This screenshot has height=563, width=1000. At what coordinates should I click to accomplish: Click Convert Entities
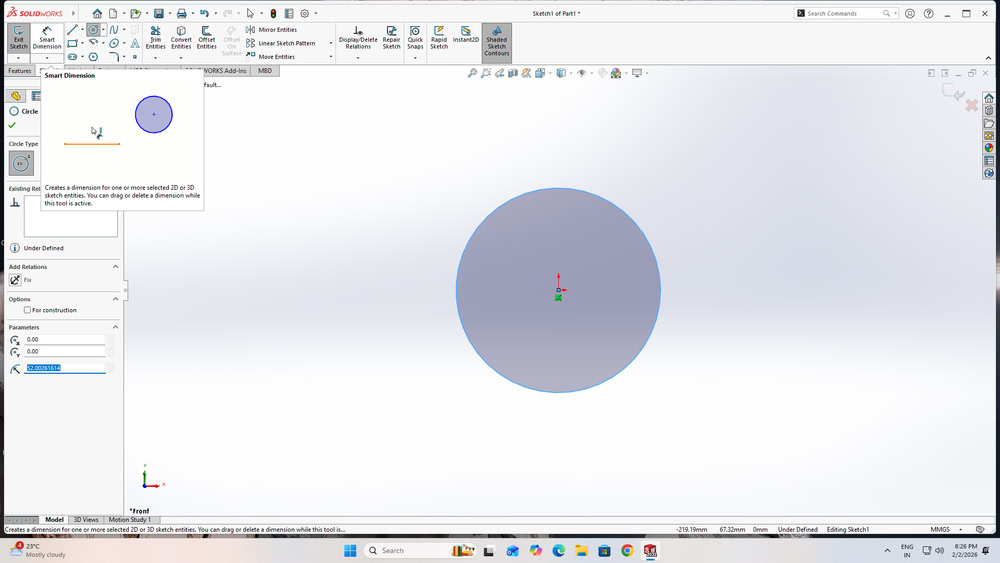(x=181, y=38)
